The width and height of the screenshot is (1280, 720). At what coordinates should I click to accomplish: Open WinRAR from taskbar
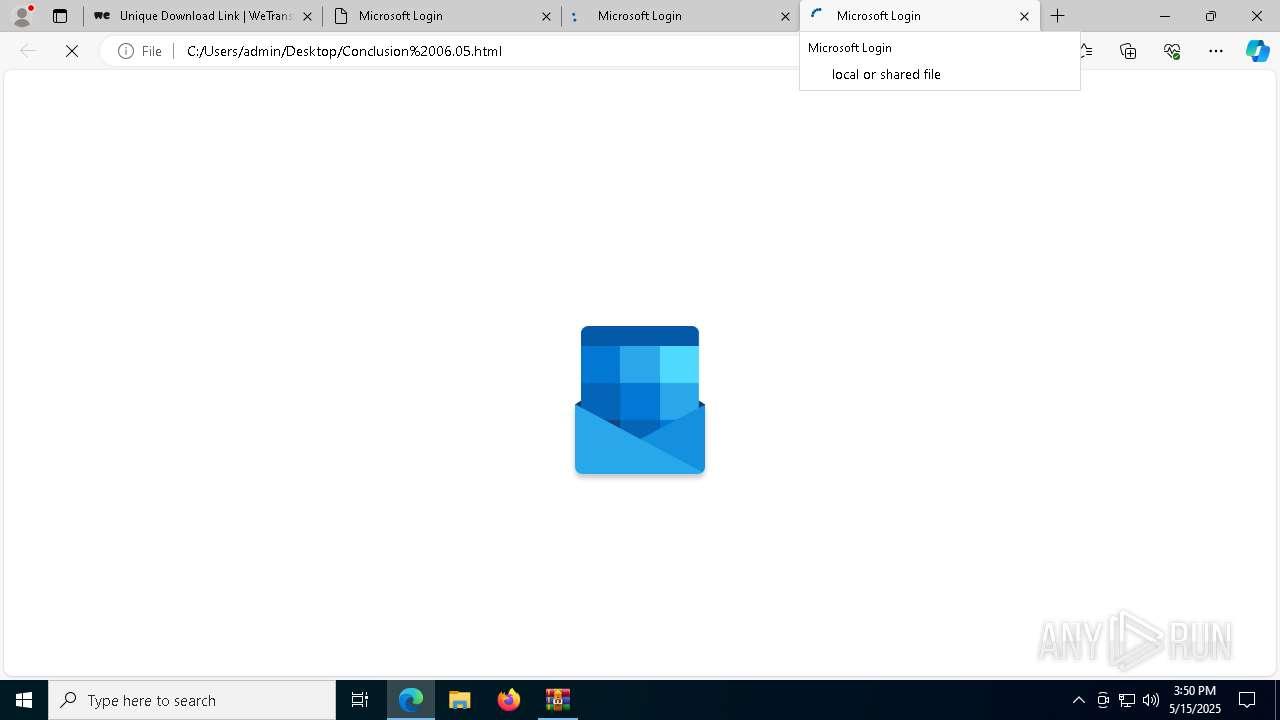(x=557, y=700)
